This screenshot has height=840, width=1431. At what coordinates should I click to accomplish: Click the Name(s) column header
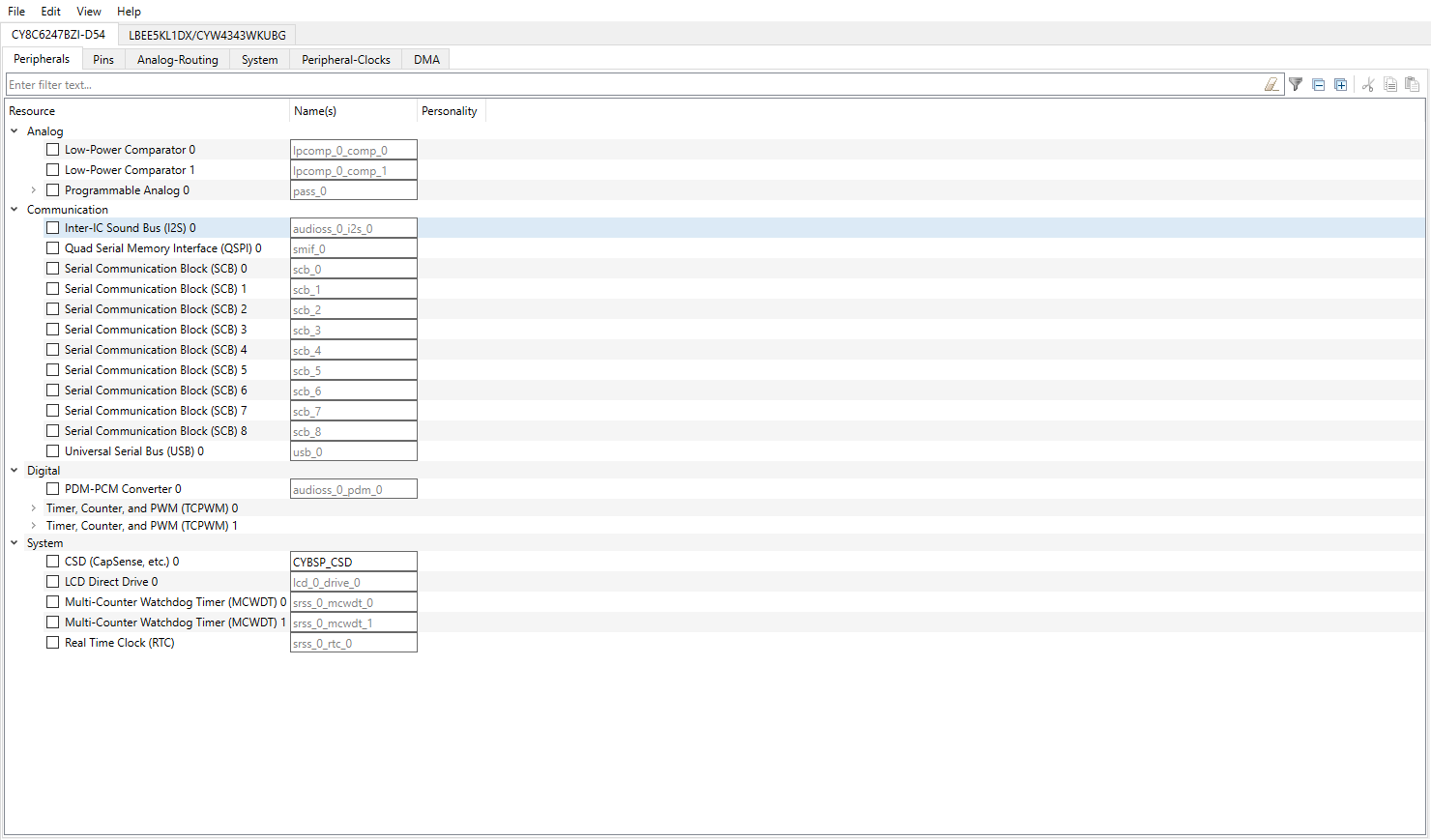pos(354,111)
